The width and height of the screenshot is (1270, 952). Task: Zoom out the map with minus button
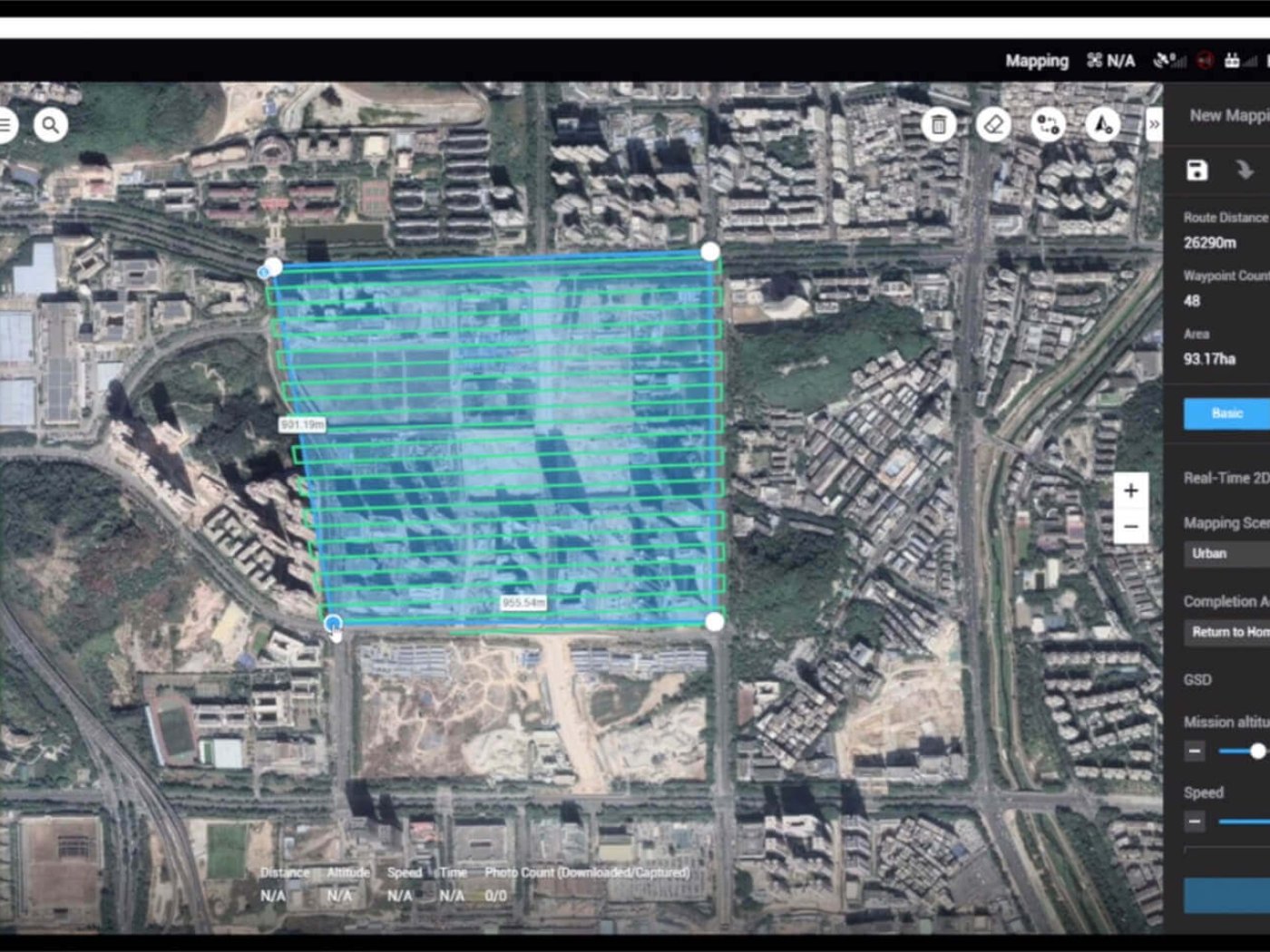point(1130,526)
